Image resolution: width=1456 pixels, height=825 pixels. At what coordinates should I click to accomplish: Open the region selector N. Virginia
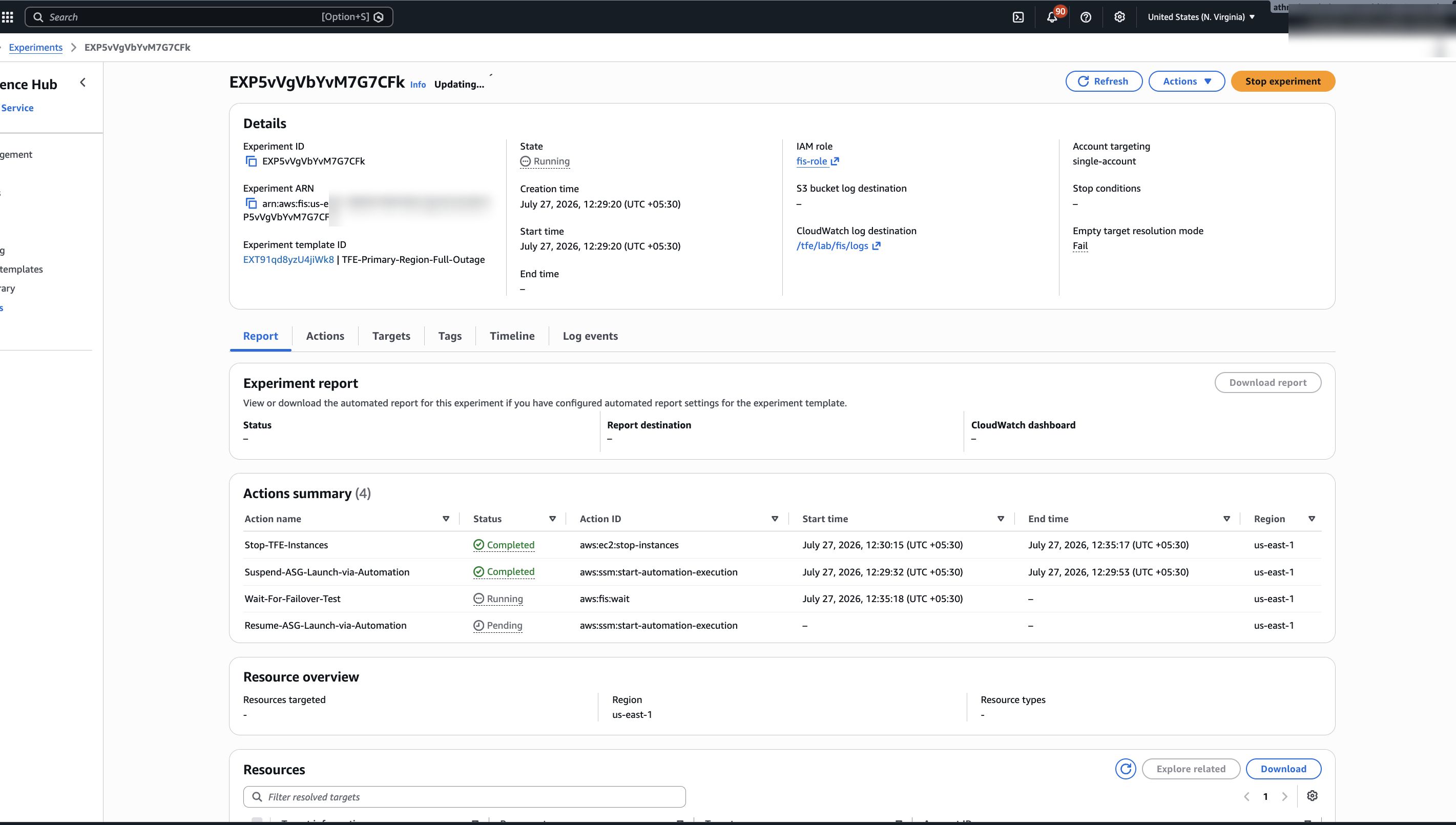tap(1200, 17)
